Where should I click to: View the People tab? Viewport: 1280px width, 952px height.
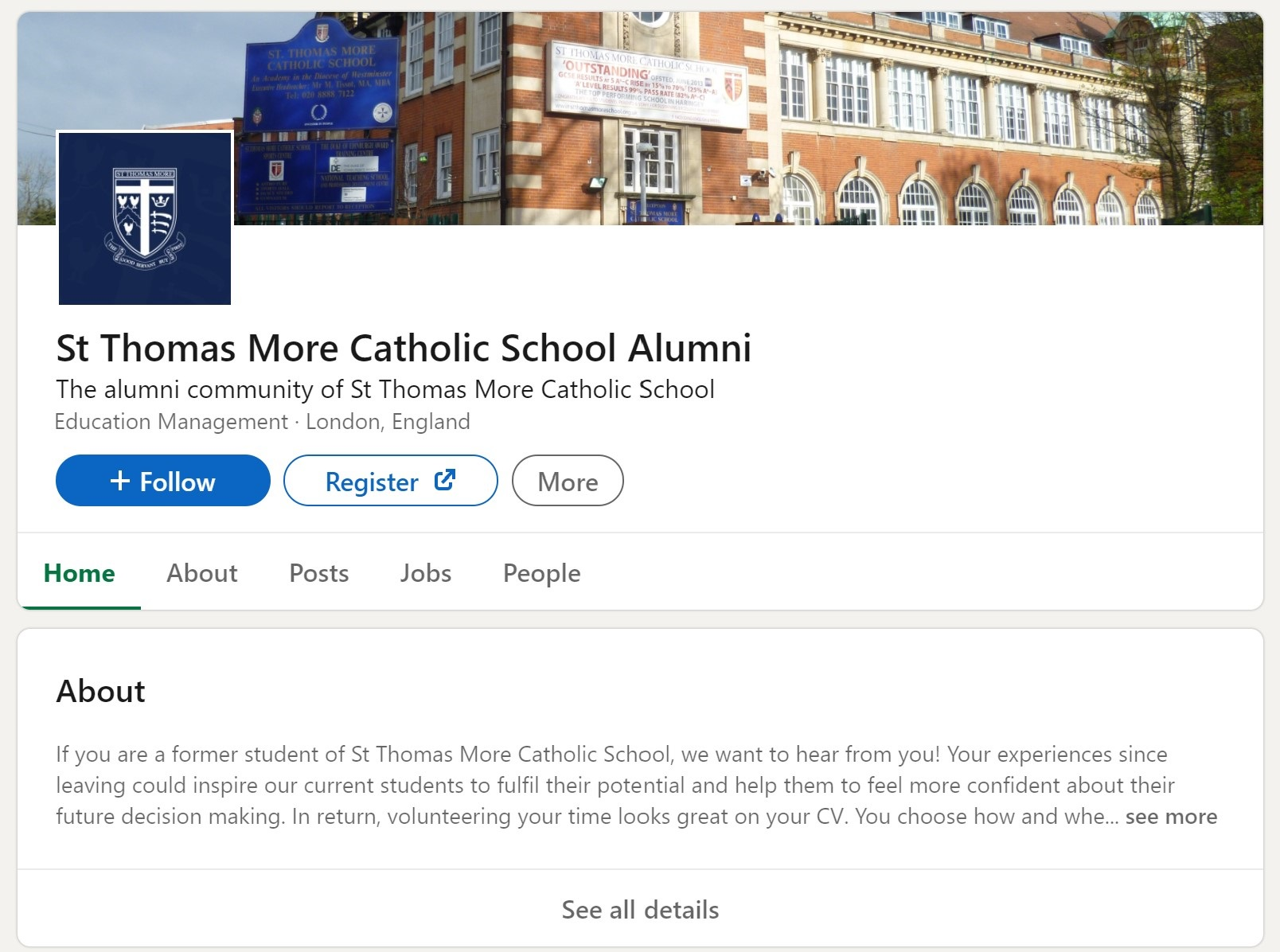pyautogui.click(x=541, y=573)
